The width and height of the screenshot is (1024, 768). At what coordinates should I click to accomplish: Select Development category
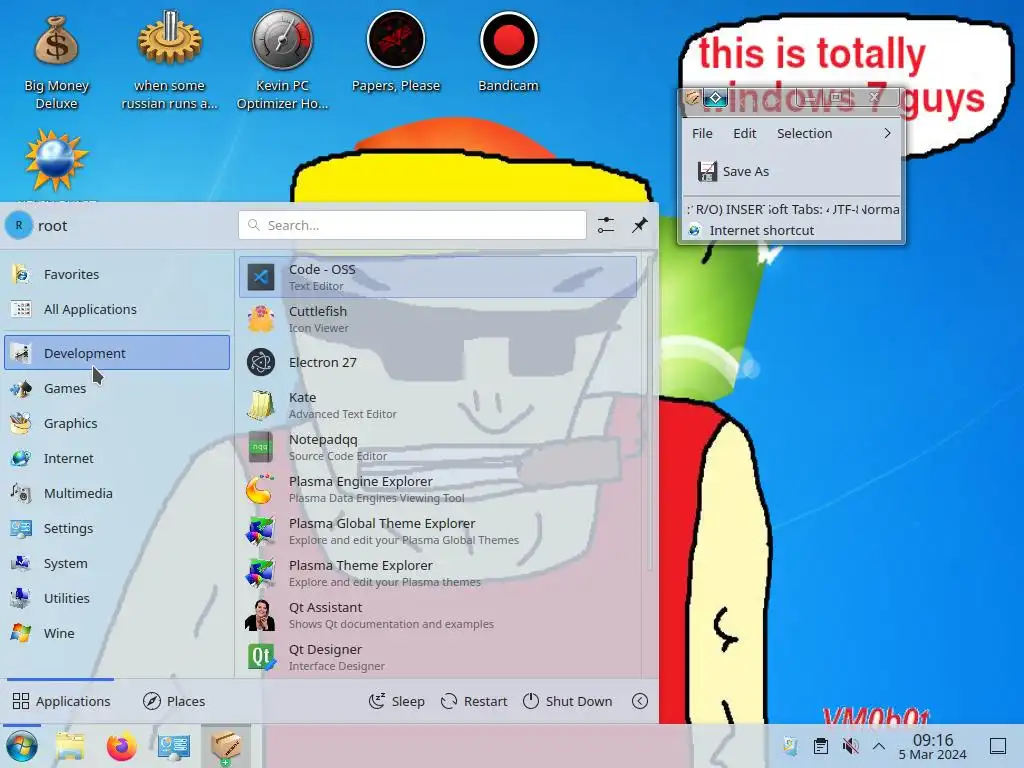point(117,353)
